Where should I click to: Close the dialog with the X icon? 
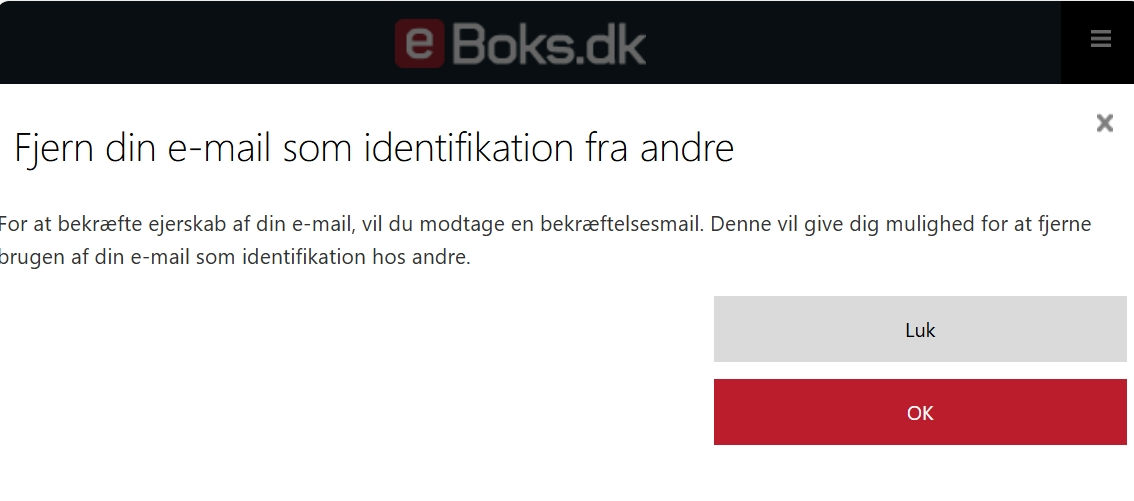tap(1104, 123)
